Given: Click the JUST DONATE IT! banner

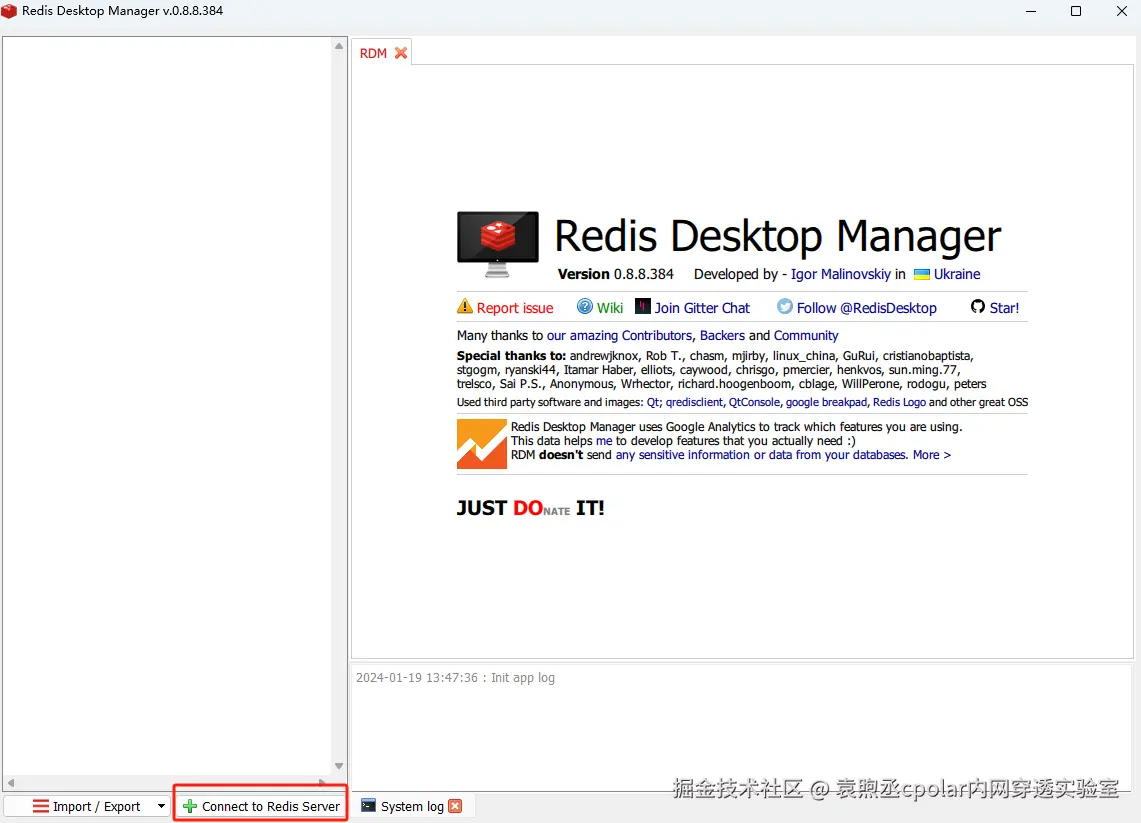Looking at the screenshot, I should pos(530,508).
